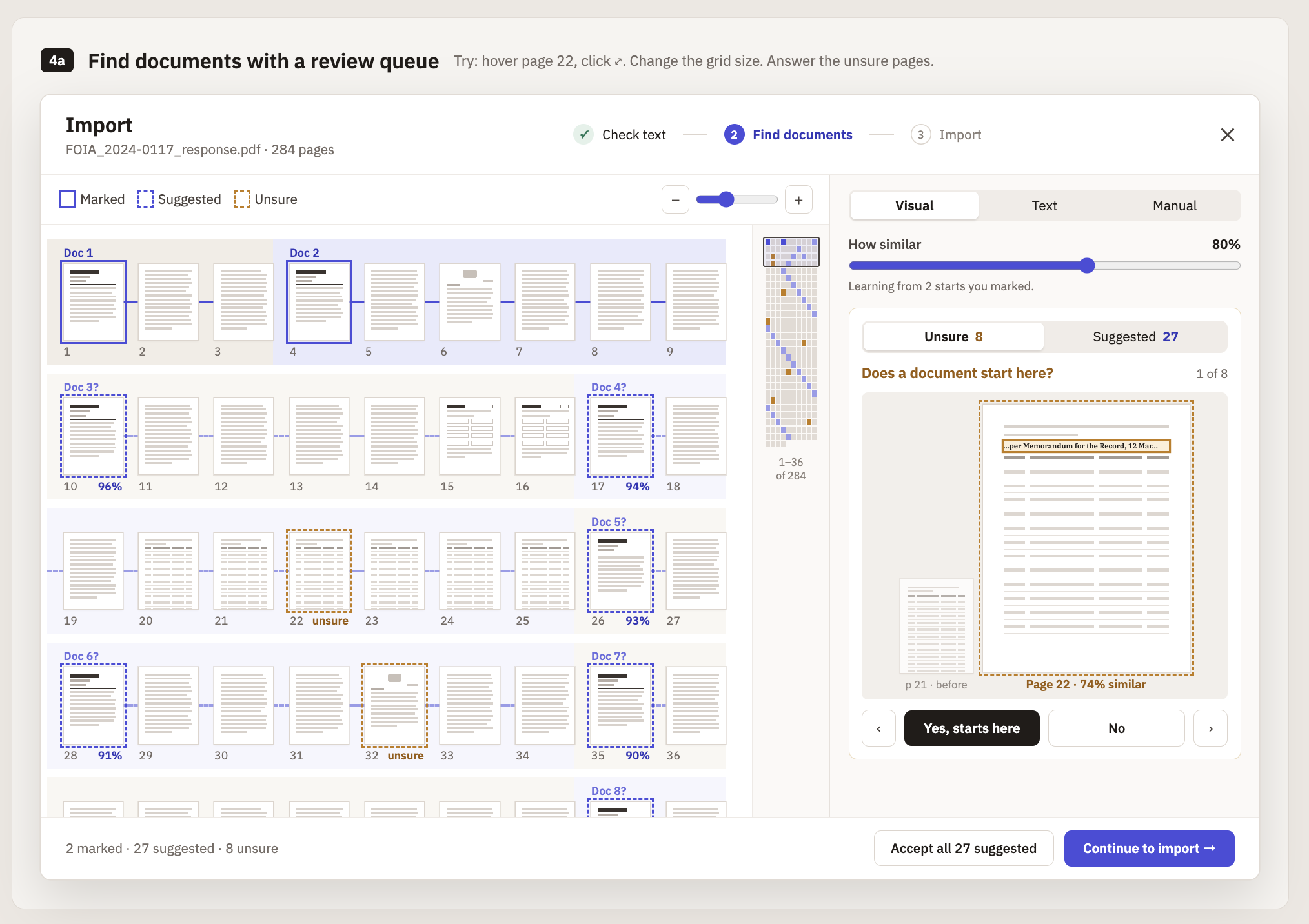Select unsure page 22 thumbnail
The image size is (1309, 924).
pos(319,571)
